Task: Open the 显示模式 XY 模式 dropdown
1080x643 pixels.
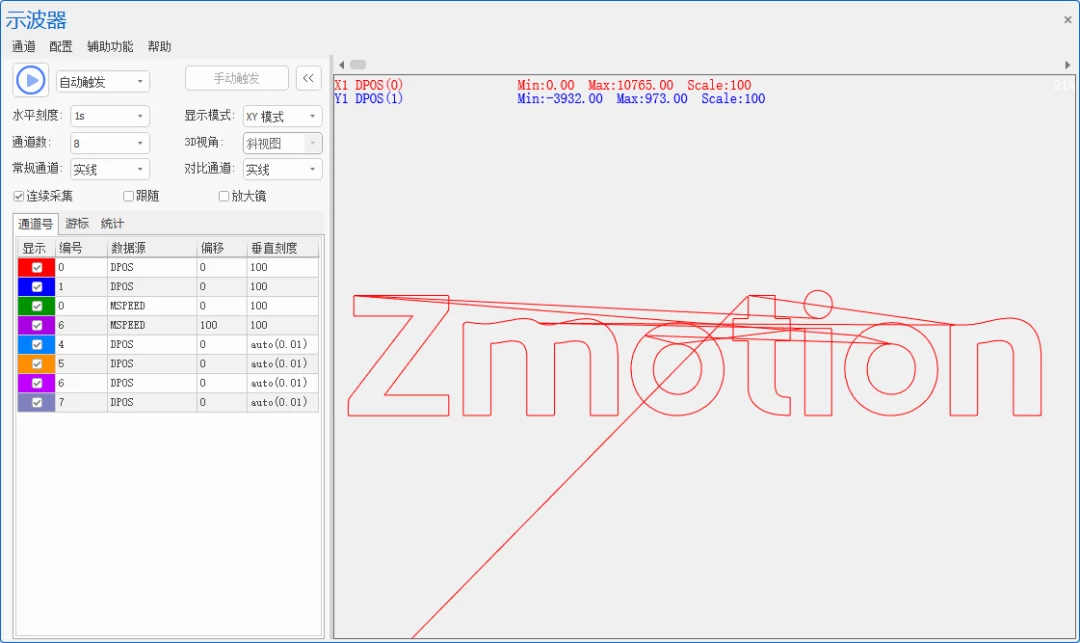Action: pos(282,116)
